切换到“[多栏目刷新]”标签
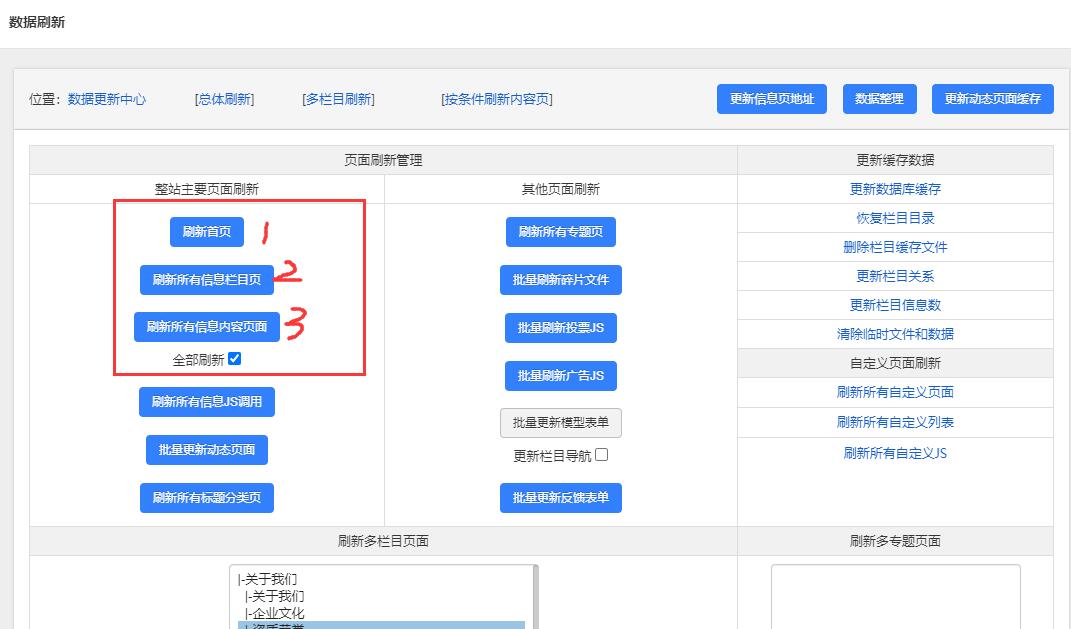This screenshot has height=629, width=1071. click(336, 99)
